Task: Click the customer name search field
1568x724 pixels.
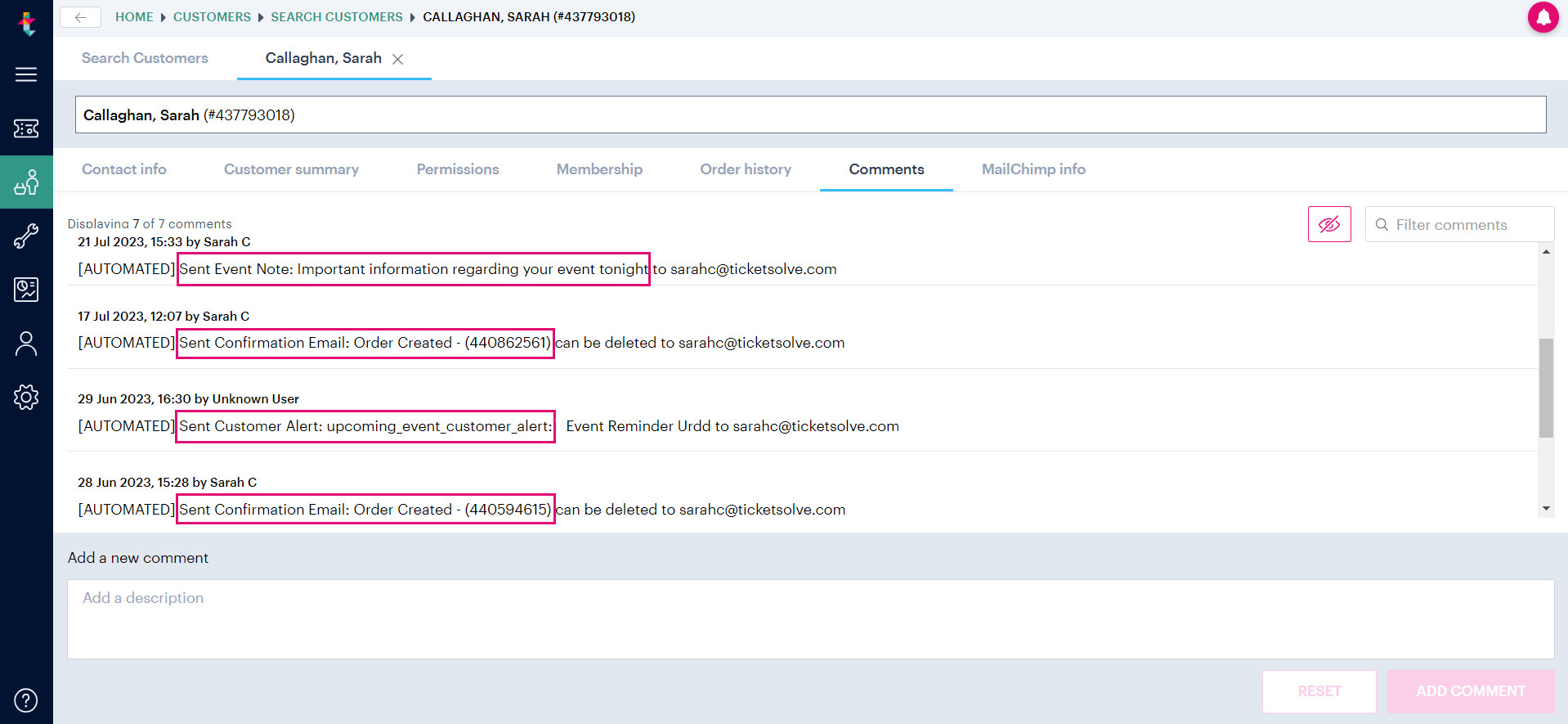Action: click(x=810, y=115)
